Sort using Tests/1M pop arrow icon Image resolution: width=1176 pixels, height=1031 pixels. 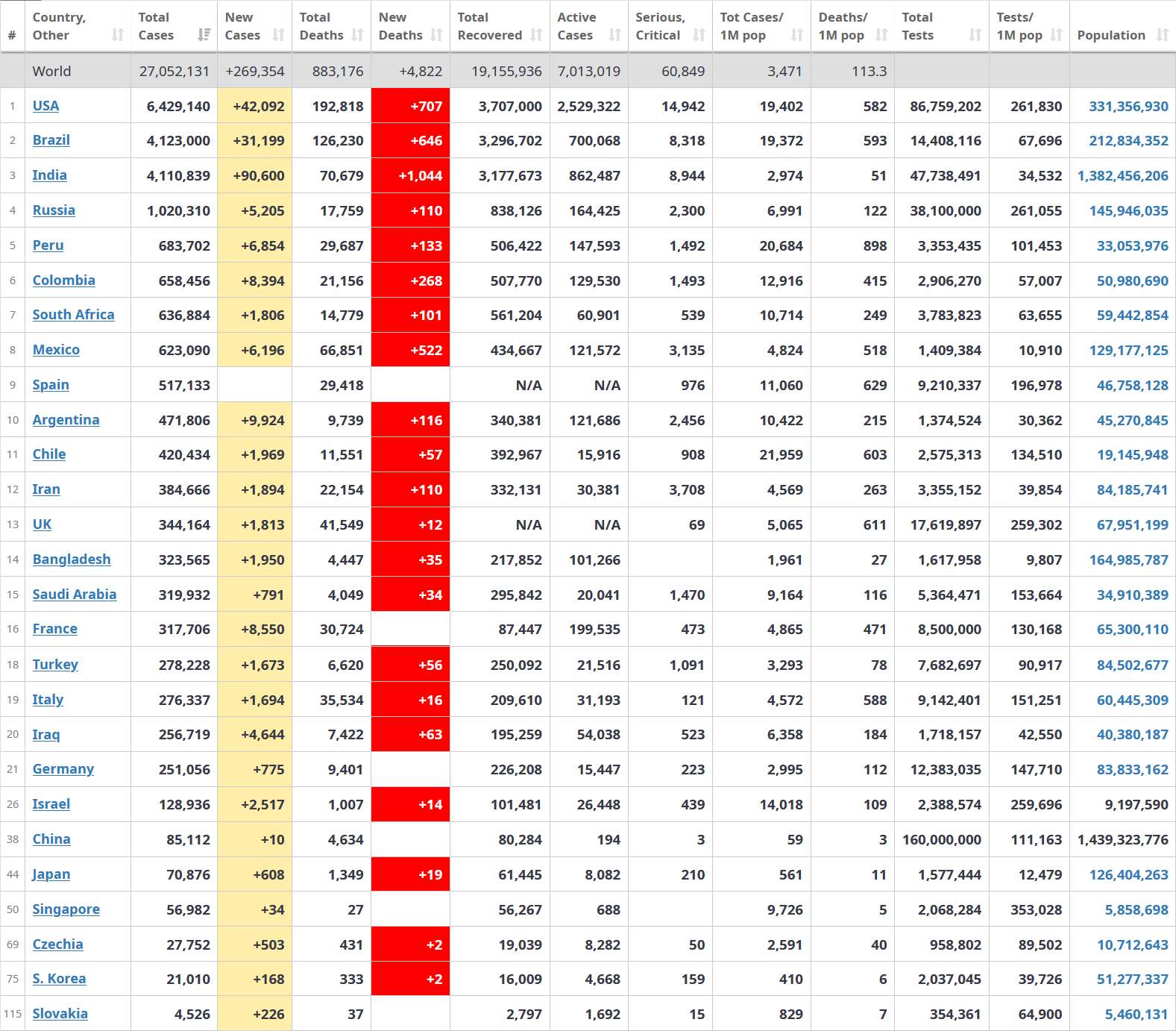tap(1056, 35)
